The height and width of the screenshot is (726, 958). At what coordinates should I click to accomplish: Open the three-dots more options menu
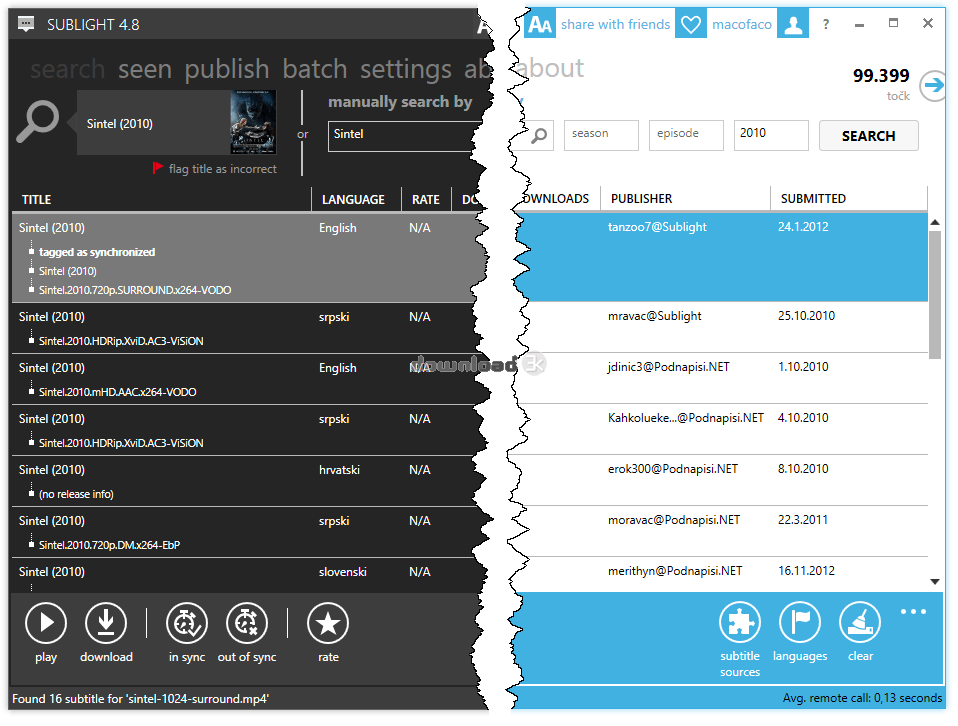pyautogui.click(x=913, y=612)
